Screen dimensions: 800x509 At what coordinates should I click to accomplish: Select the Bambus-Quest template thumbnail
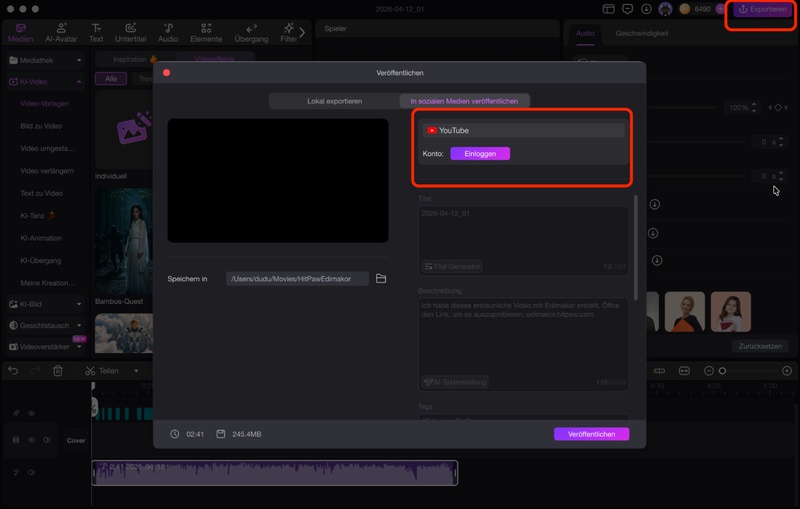point(124,242)
